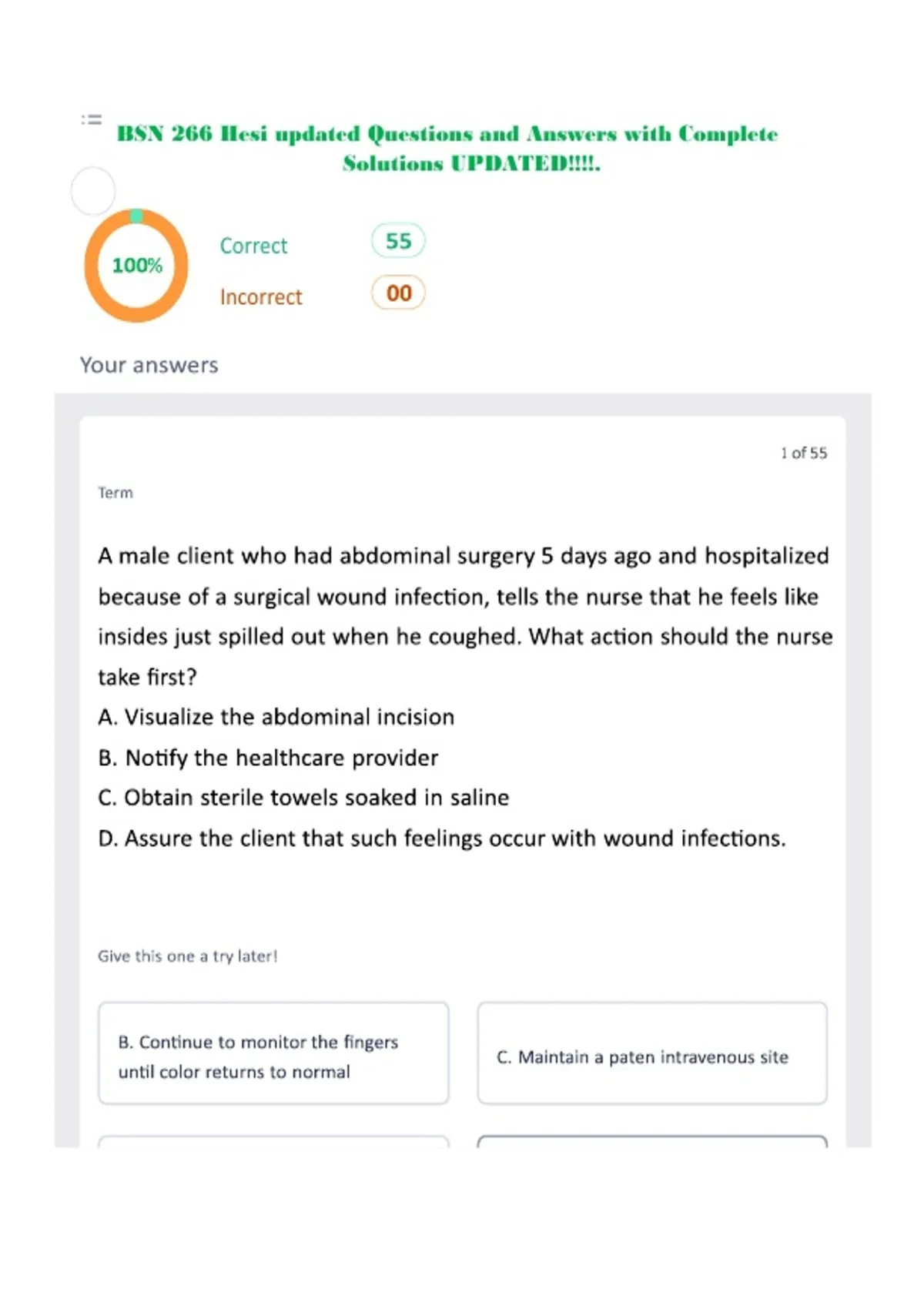Select the Incorrect count badge 00

(x=398, y=293)
